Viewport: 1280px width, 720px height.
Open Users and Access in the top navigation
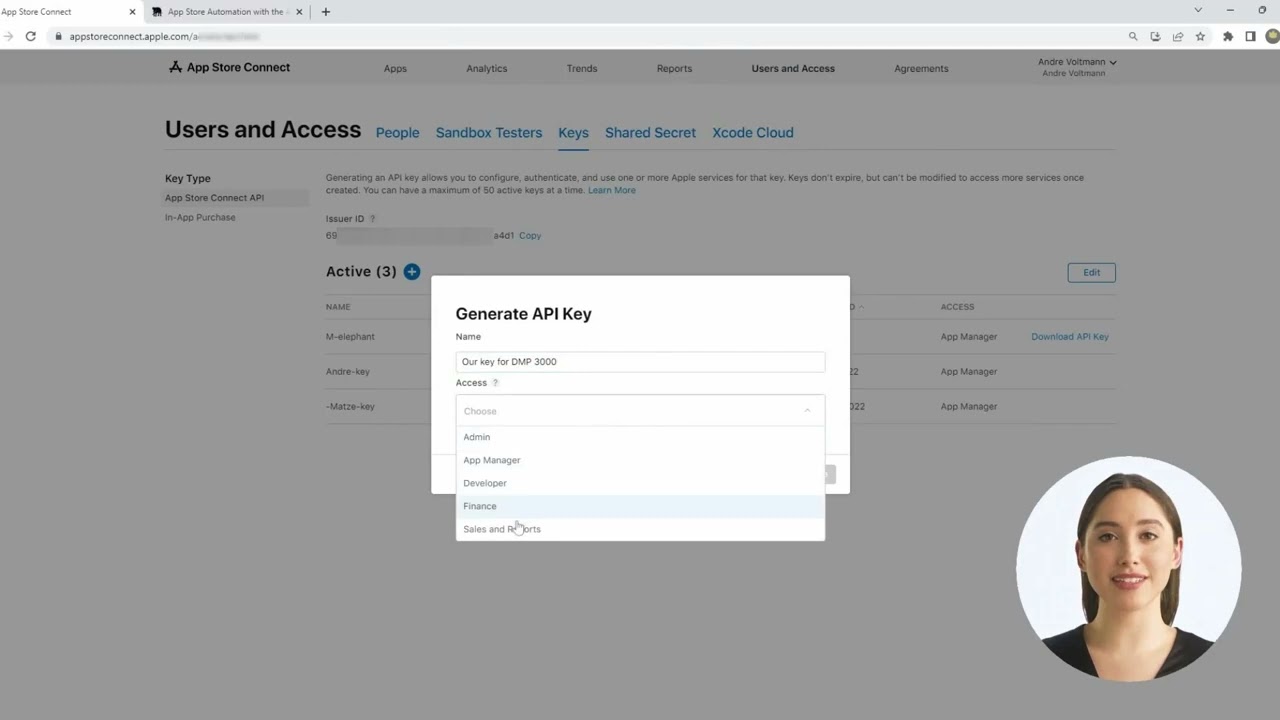tap(793, 68)
